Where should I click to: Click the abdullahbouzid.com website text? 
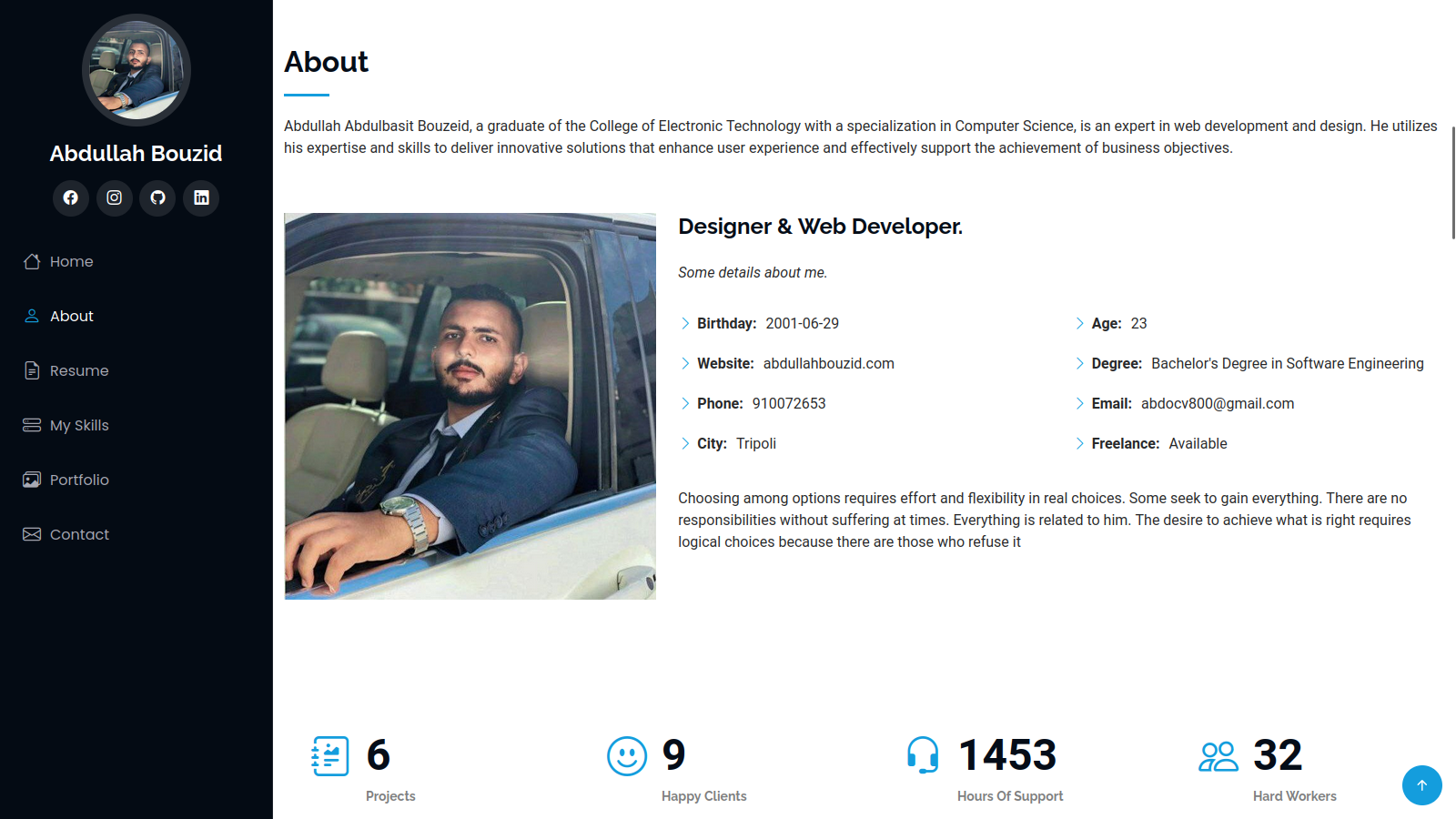[x=828, y=364]
